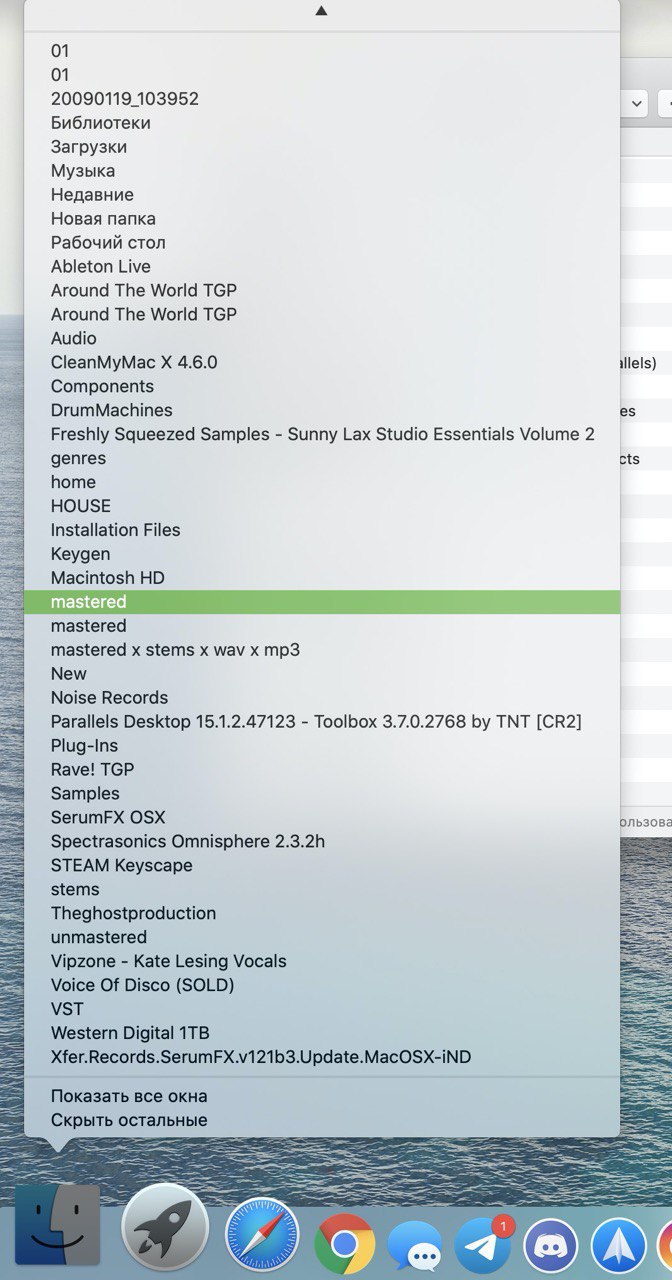Screen dimensions: 672x1280
Task: Select mastered x stems x wav x mp3
Action: coord(322,650)
